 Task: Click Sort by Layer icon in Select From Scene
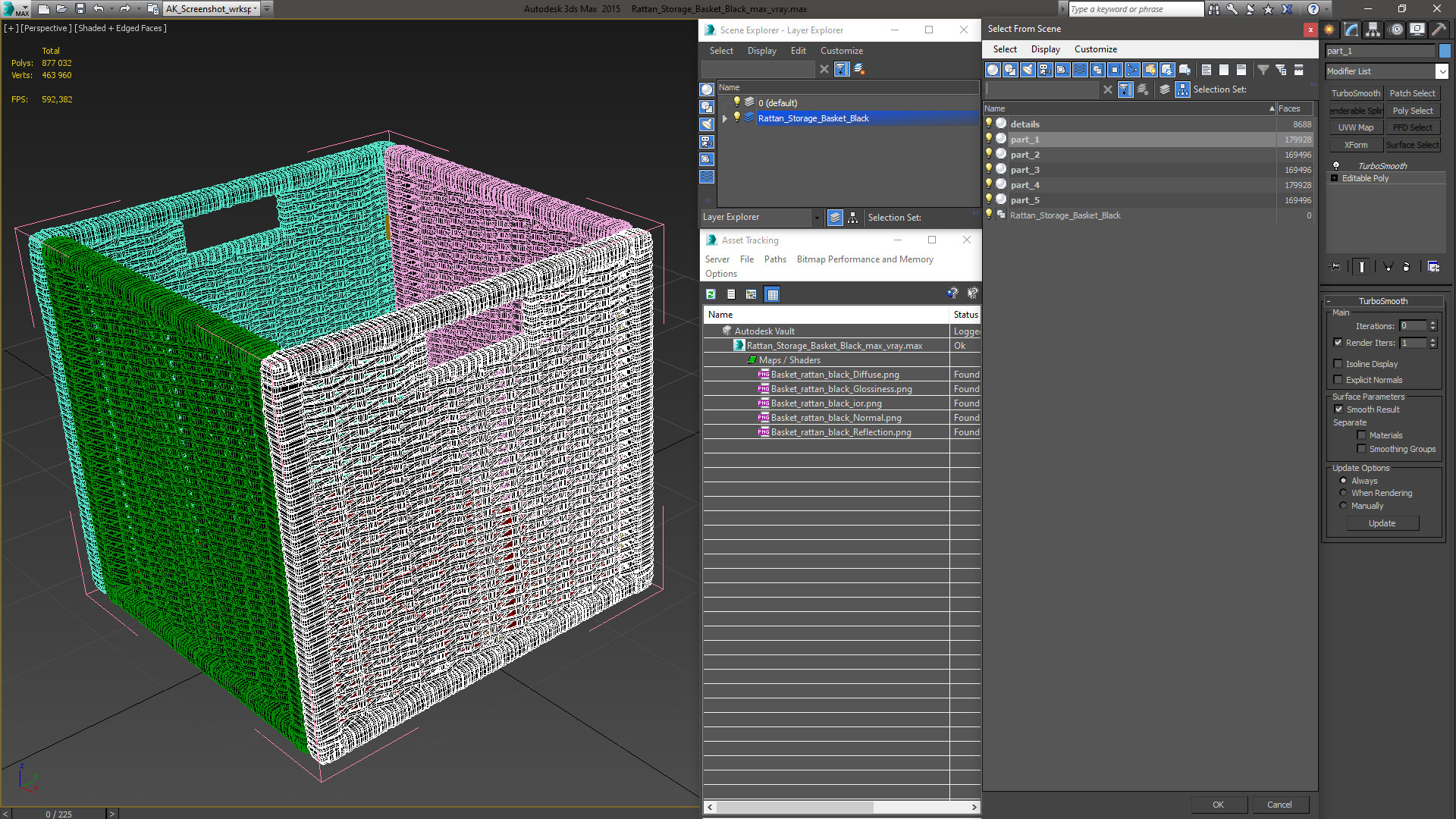[x=1165, y=89]
